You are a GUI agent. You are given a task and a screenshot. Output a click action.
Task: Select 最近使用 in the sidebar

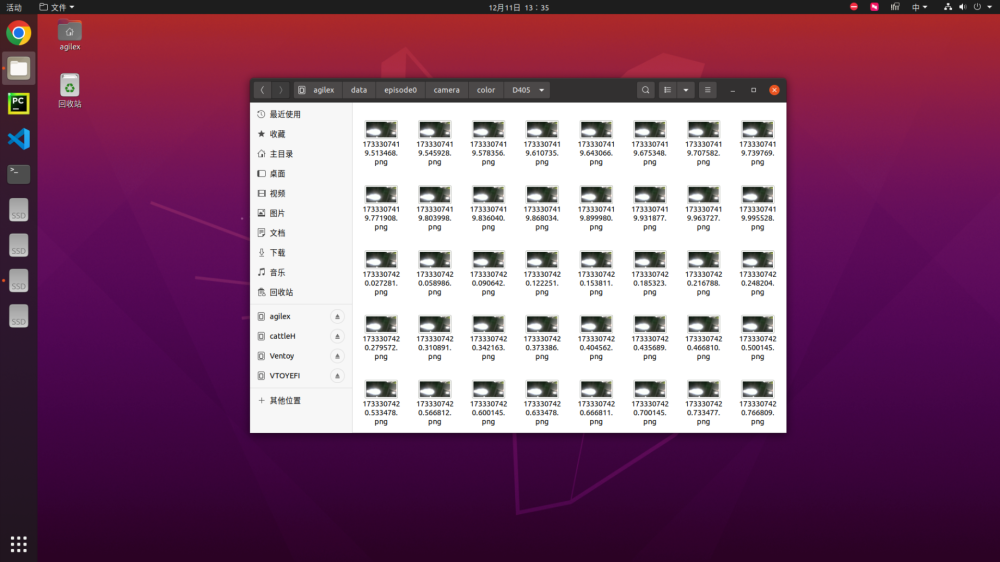pyautogui.click(x=284, y=114)
